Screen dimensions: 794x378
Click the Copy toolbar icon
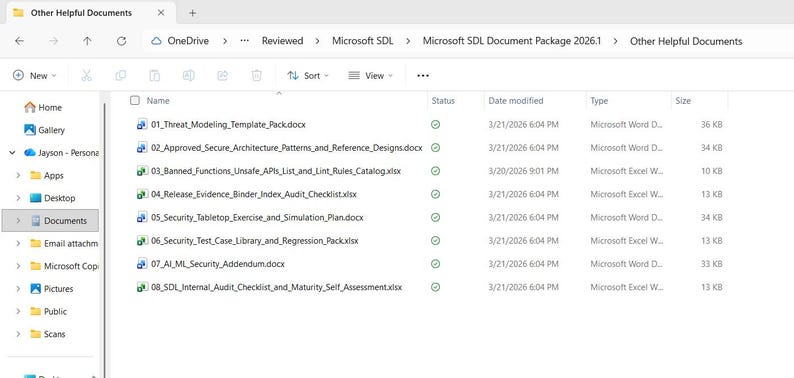coord(121,75)
